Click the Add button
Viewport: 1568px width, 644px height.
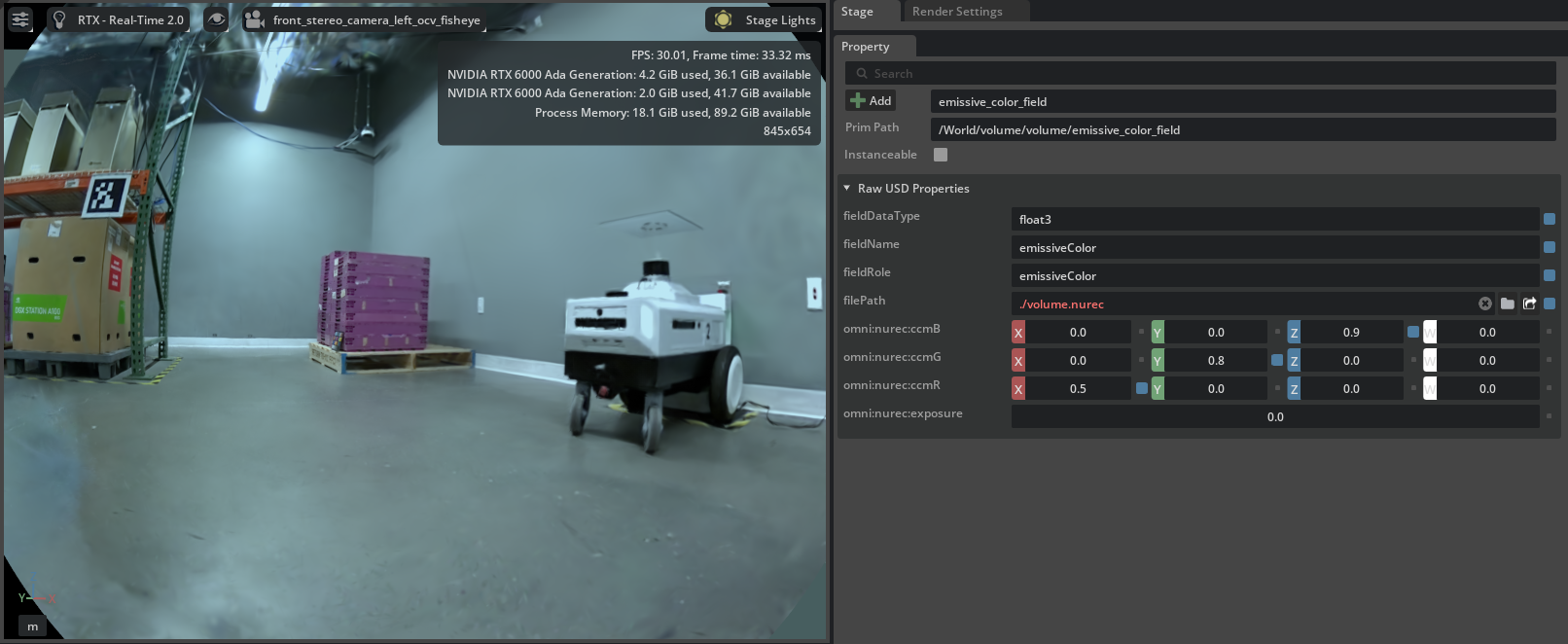(x=871, y=101)
